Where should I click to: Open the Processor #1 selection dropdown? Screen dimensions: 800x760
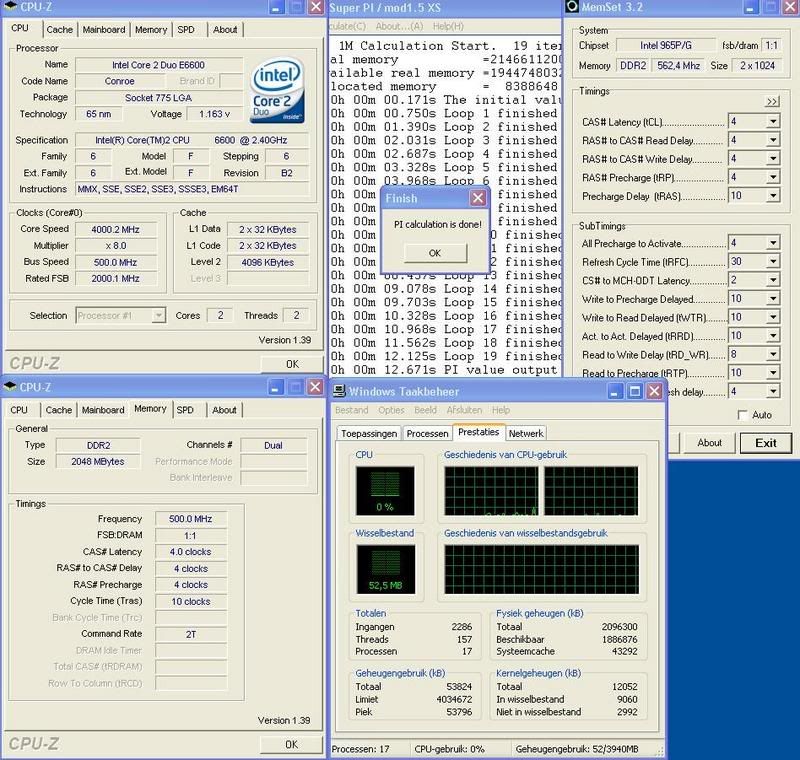[159, 316]
